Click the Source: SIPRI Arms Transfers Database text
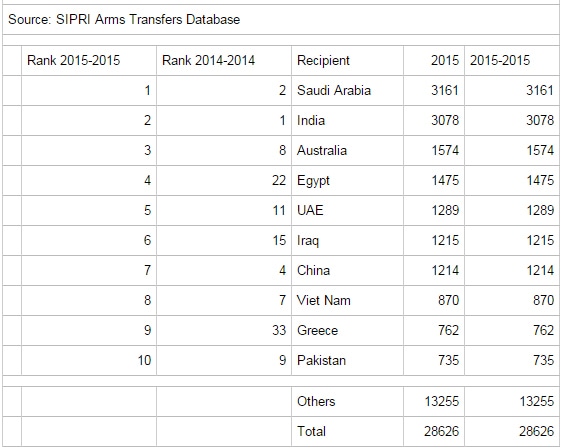562x448 pixels. click(124, 19)
